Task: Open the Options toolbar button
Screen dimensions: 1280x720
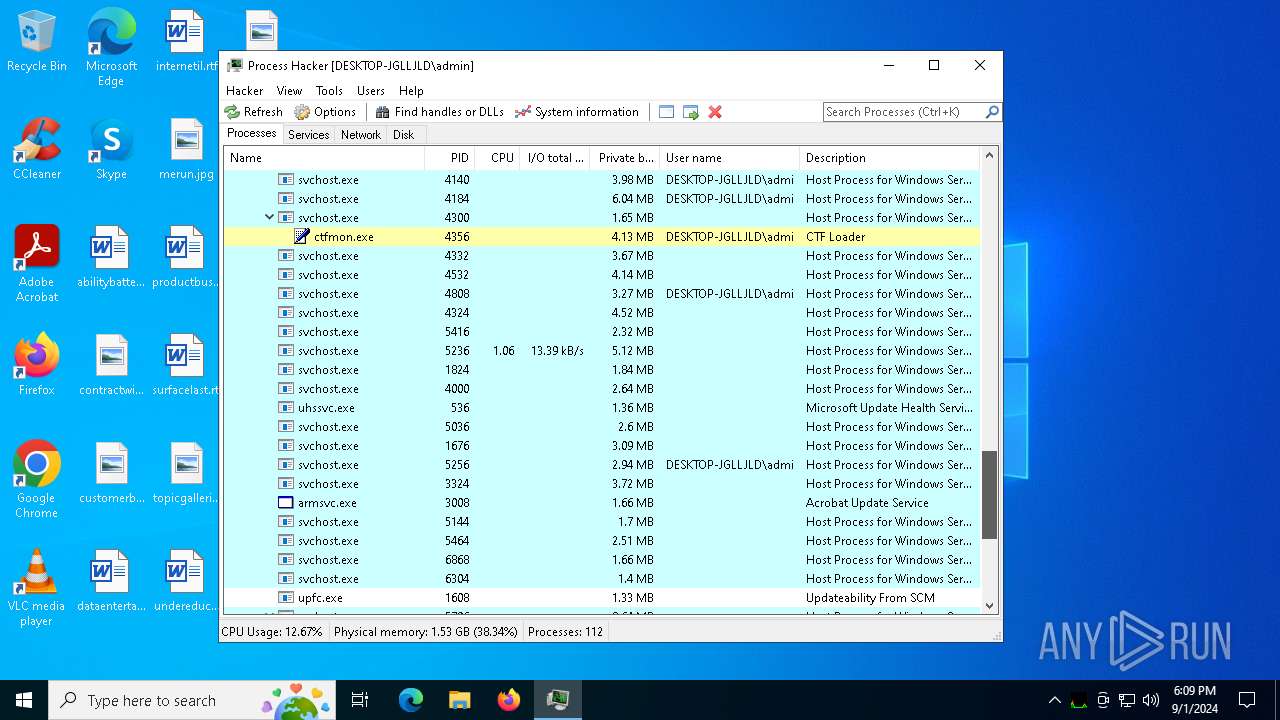Action: pyautogui.click(x=325, y=112)
